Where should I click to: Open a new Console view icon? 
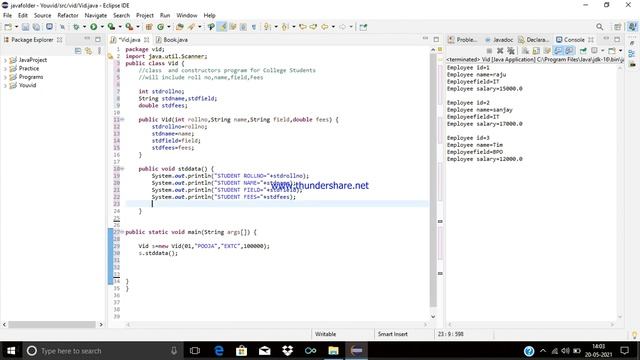coord(612,51)
